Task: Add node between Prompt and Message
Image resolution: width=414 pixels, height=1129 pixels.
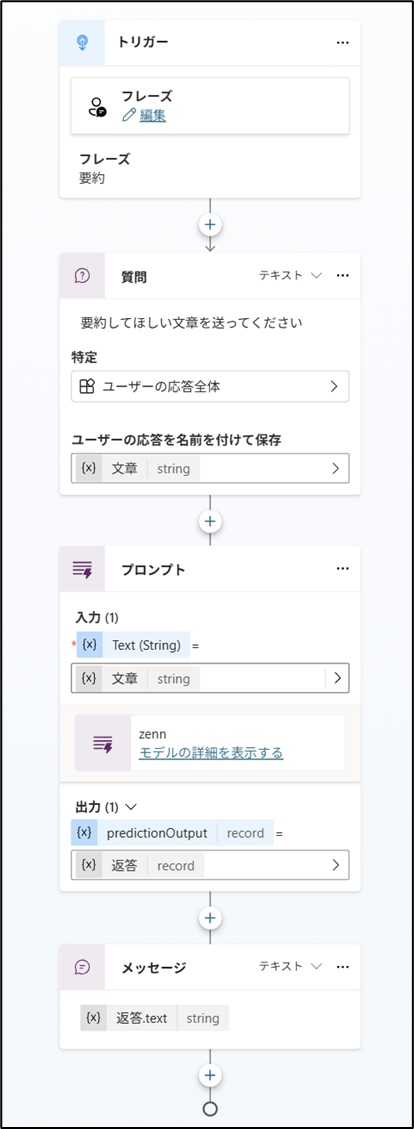Action: (x=210, y=917)
